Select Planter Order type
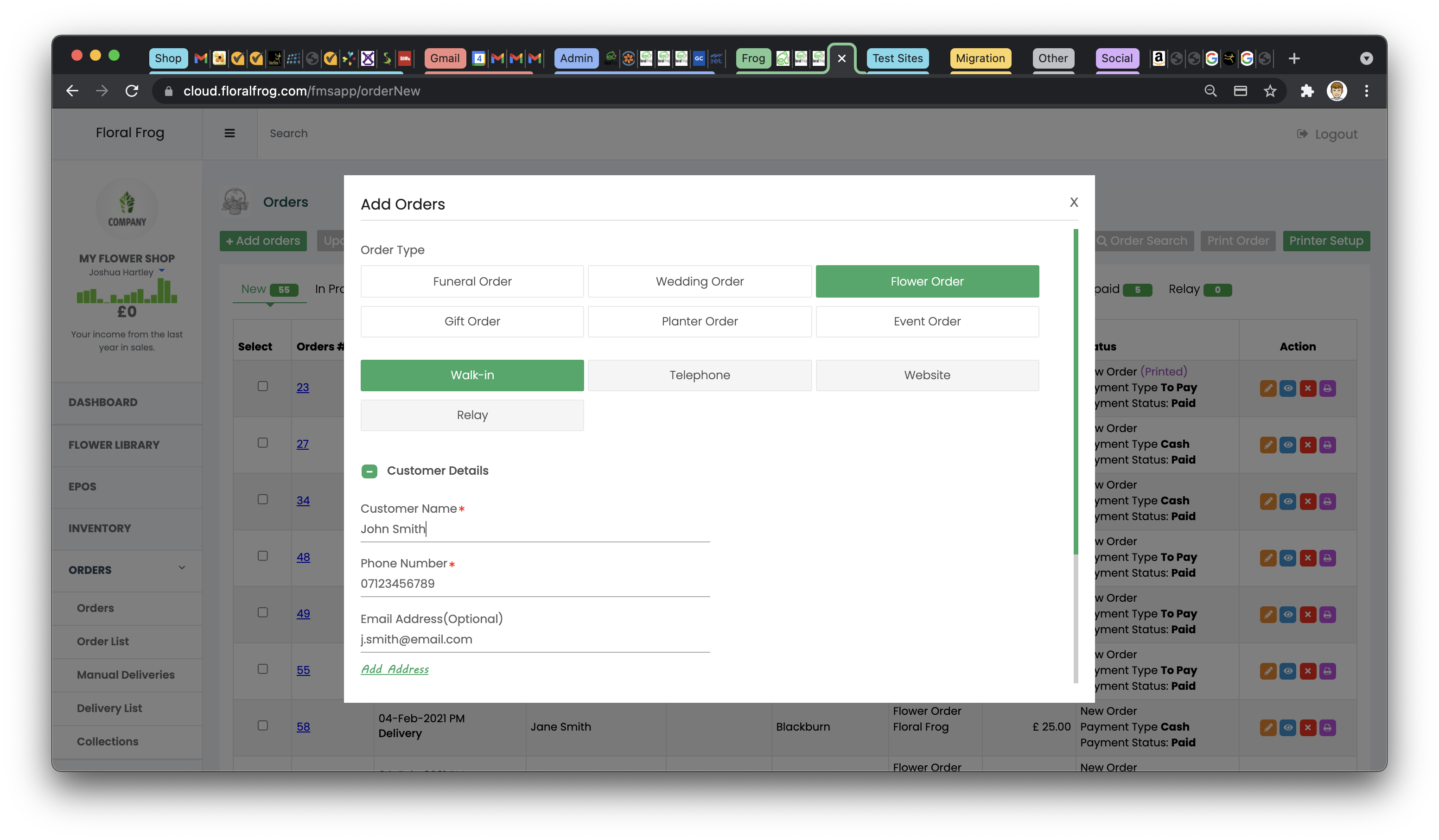 (x=699, y=320)
